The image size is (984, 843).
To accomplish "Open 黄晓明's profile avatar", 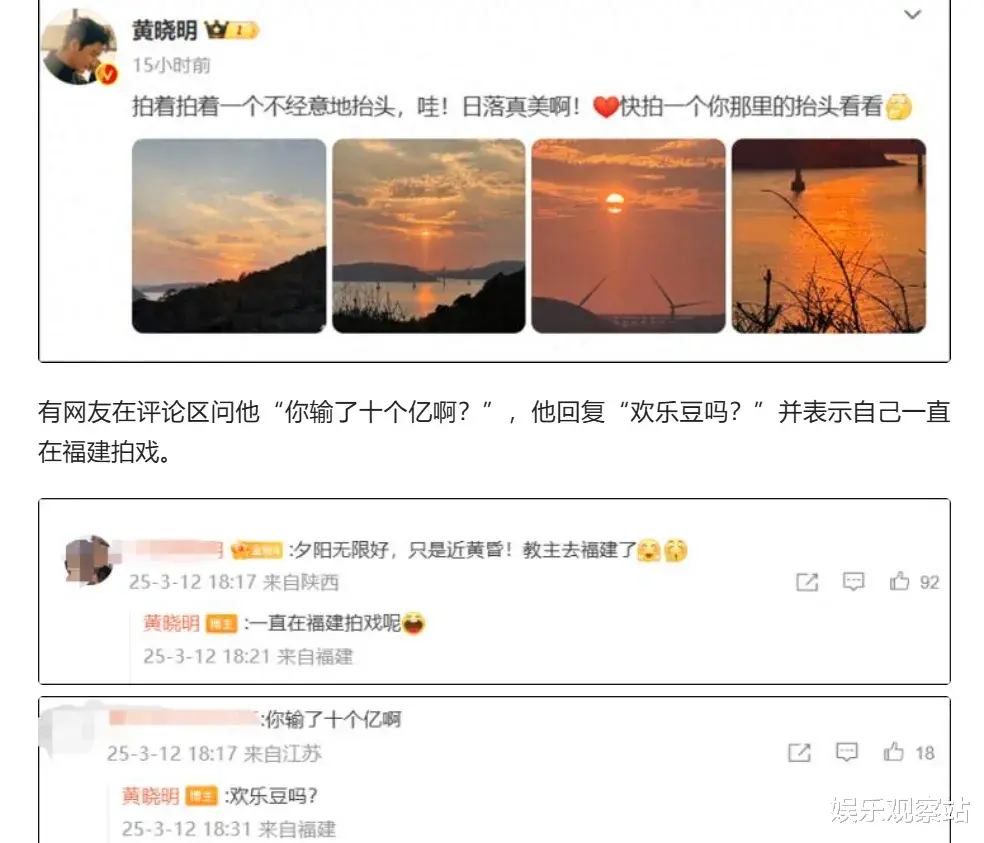I will pyautogui.click(x=79, y=47).
